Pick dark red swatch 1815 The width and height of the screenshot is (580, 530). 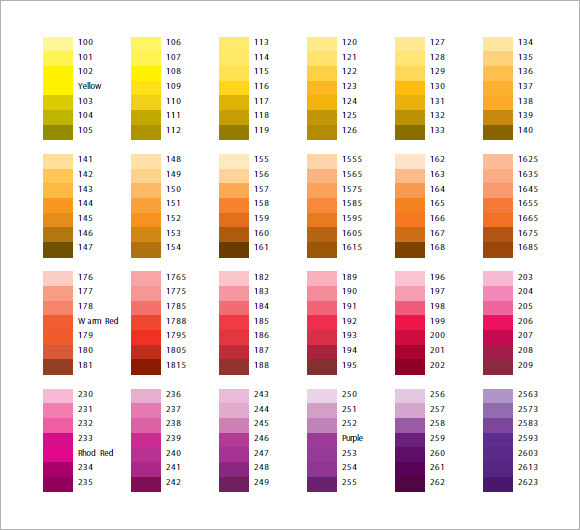(x=146, y=367)
